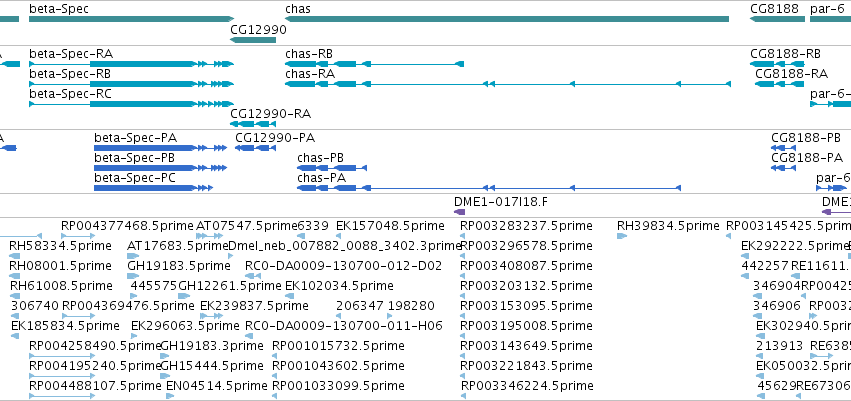Click the RP003283237.5prime EST label
This screenshot has width=851, height=401.
pos(526,226)
